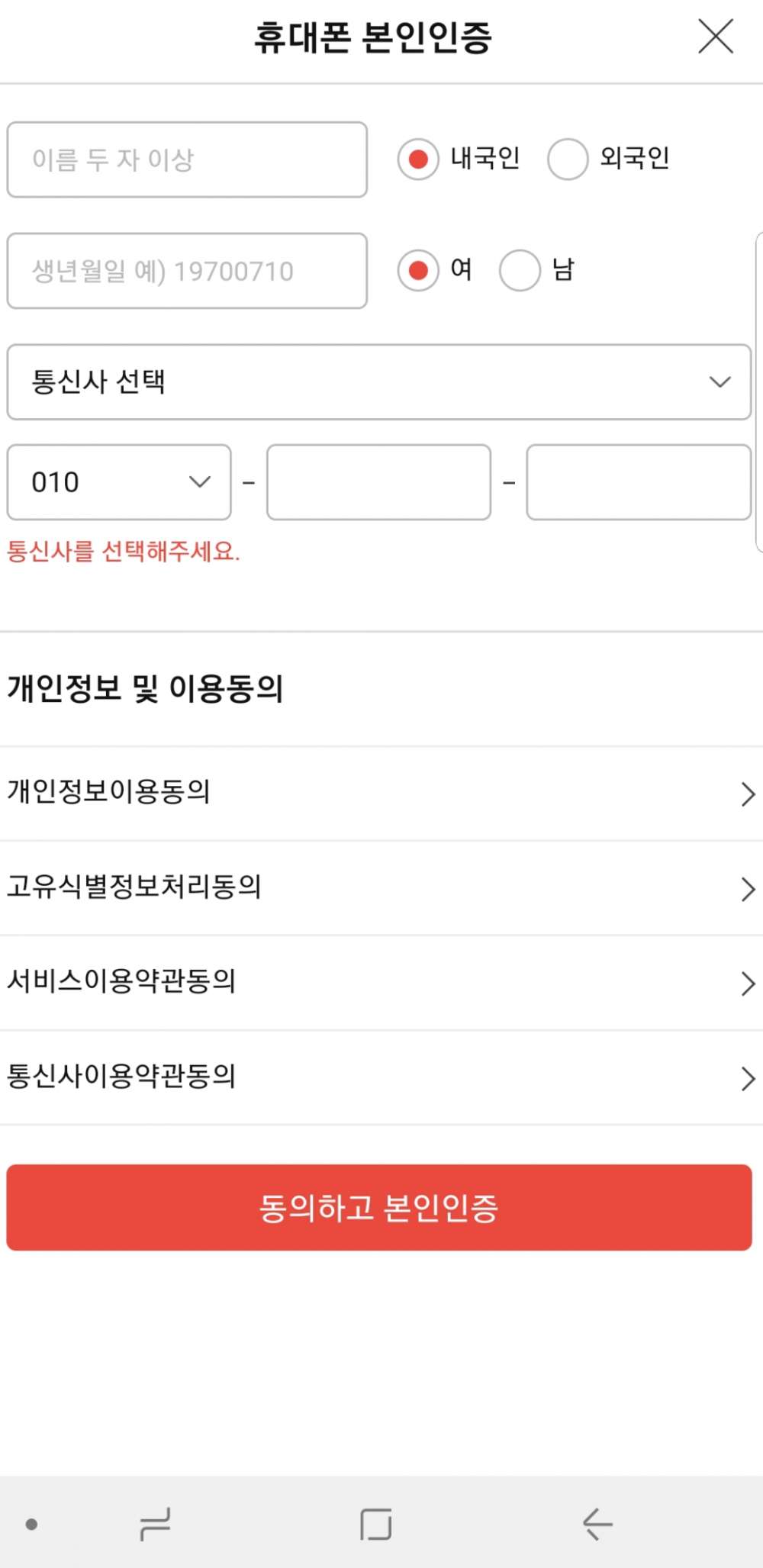763x1568 pixels.
Task: Focus the 생년월일 birthdate field
Action: (x=187, y=271)
